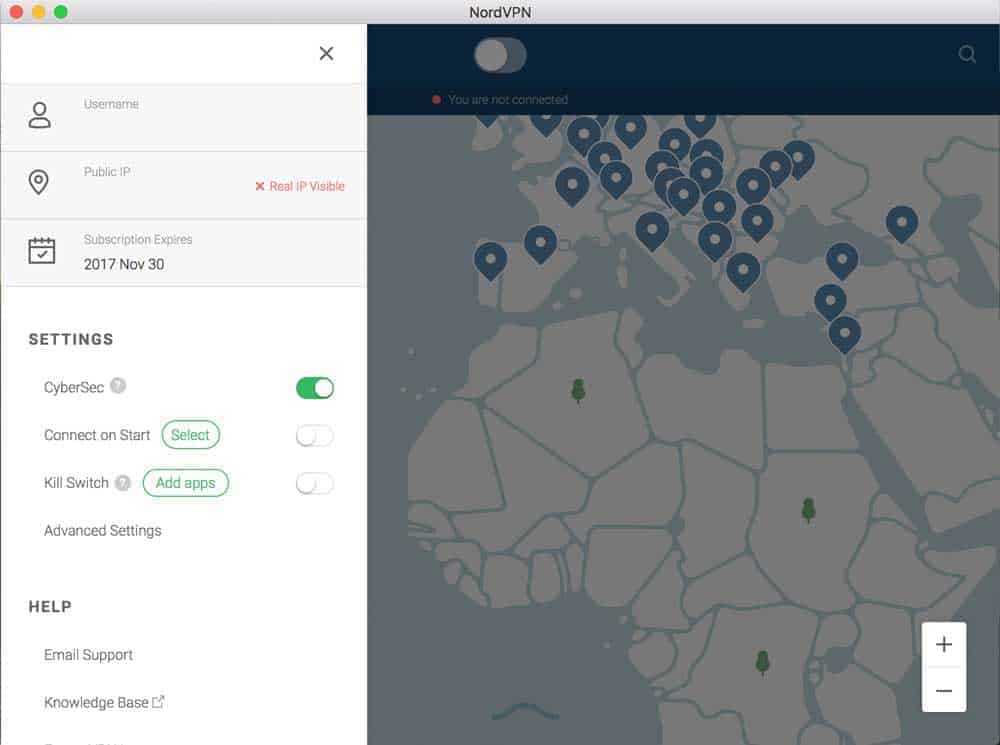Screen dimensions: 1000x745
Task: Toggle the main VPN connection switch
Action: tap(501, 55)
